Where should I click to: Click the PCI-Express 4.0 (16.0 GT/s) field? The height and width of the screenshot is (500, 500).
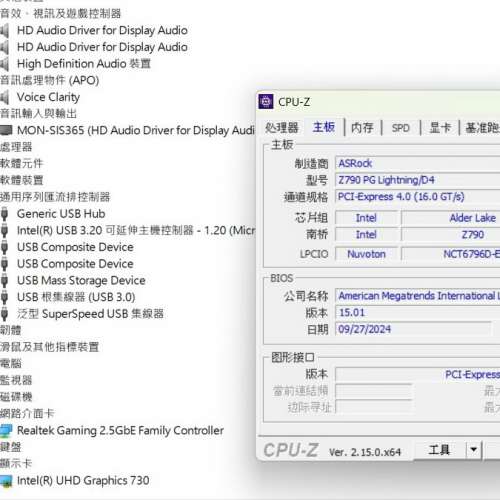(418, 197)
